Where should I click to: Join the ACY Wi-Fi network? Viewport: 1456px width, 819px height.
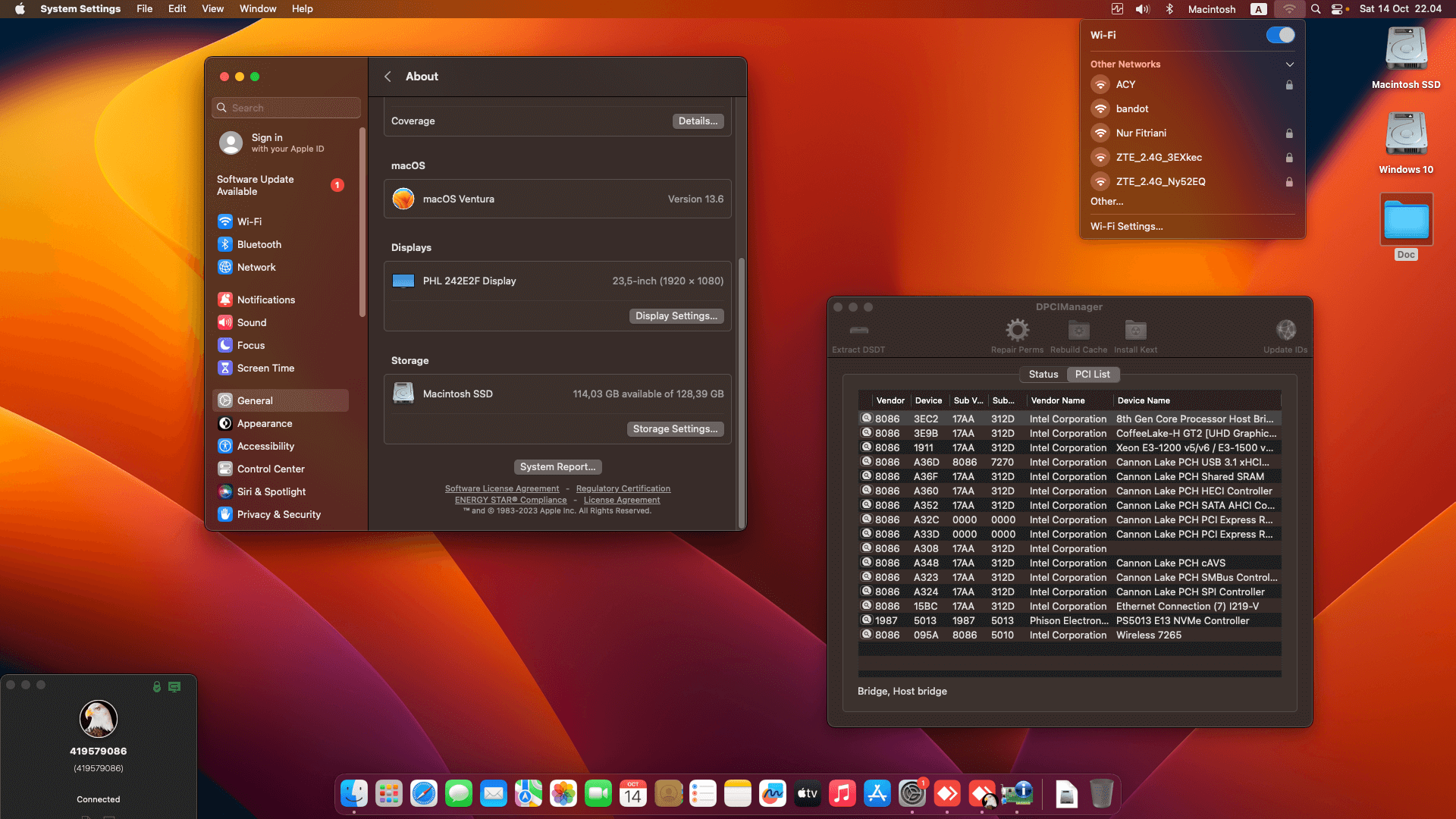click(1192, 85)
